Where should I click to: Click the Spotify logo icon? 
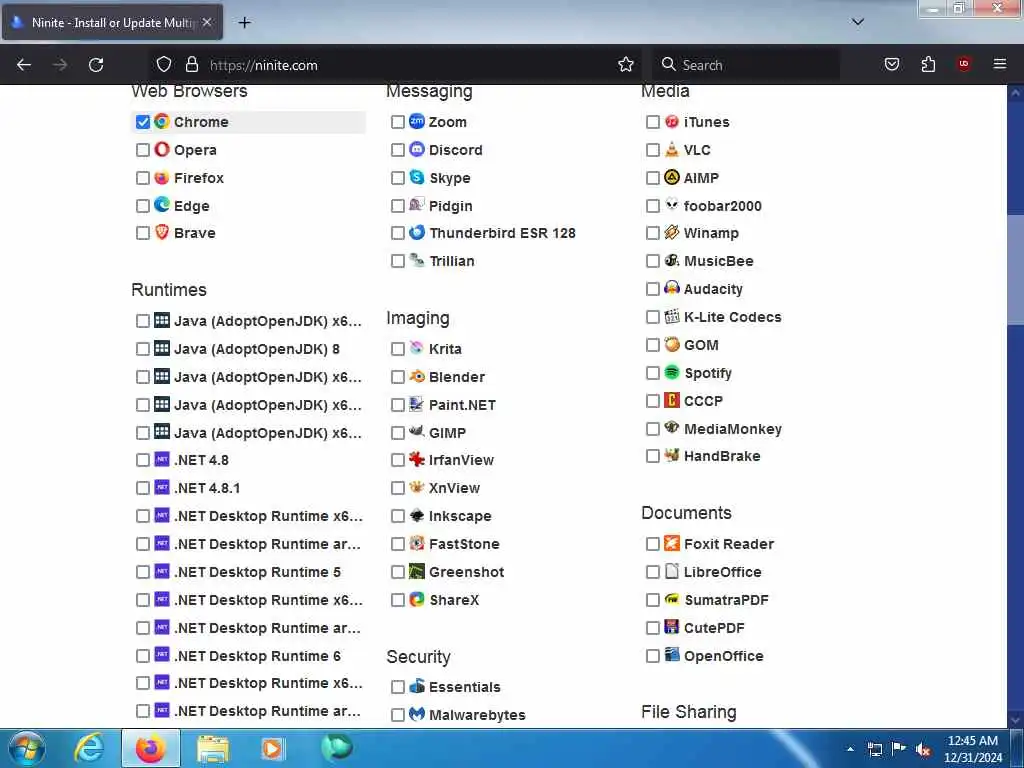click(671, 372)
